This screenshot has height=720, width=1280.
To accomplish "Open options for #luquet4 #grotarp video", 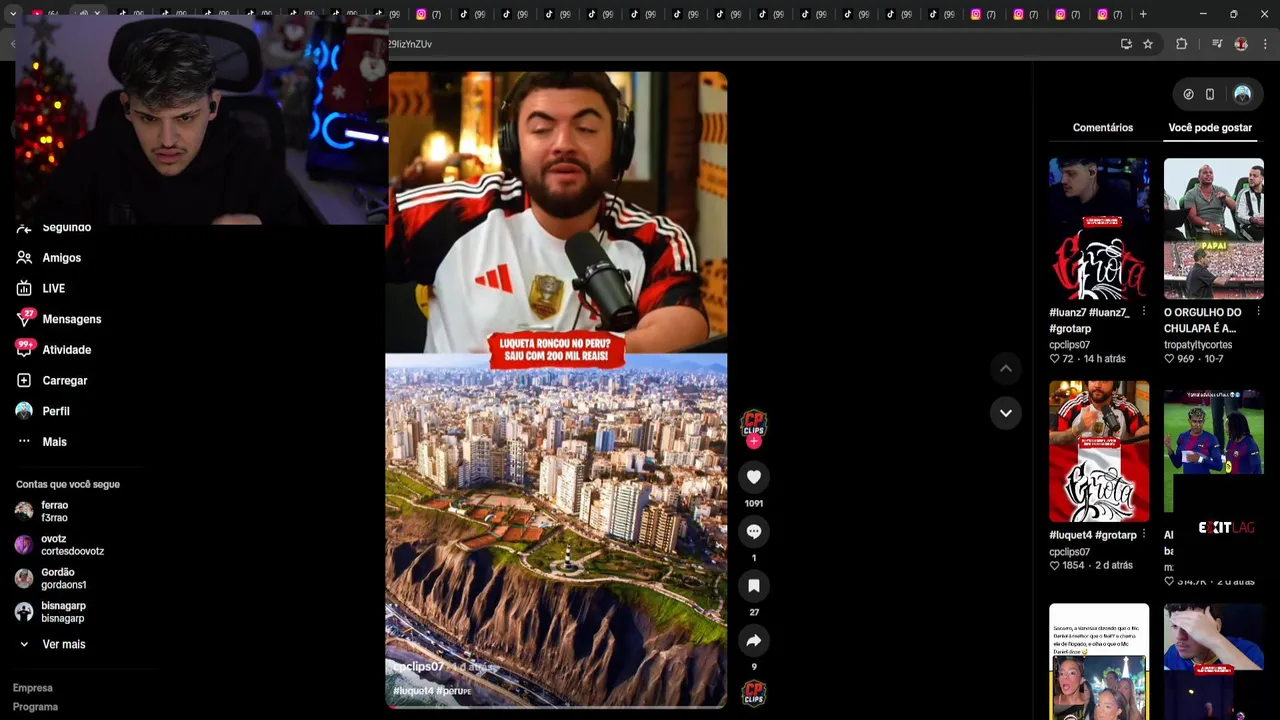I will 1144,535.
